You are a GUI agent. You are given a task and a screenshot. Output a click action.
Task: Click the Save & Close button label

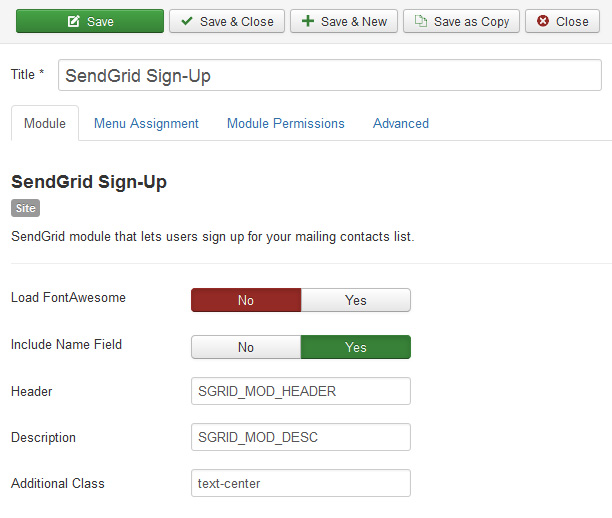click(x=237, y=21)
